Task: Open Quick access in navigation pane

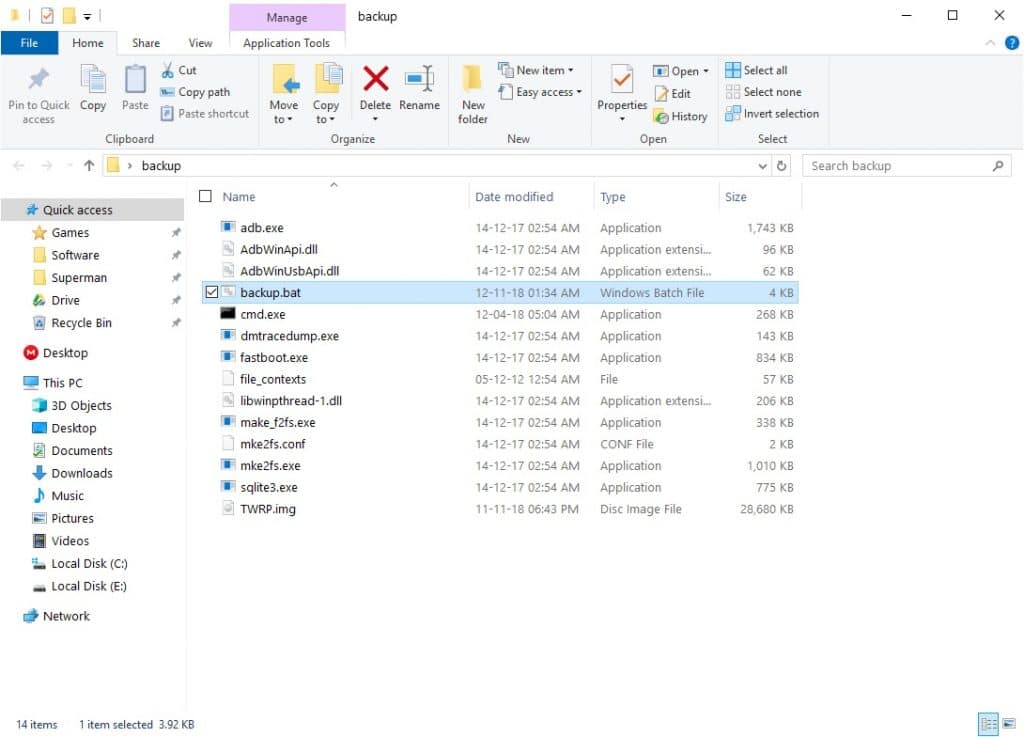Action: pos(92,210)
